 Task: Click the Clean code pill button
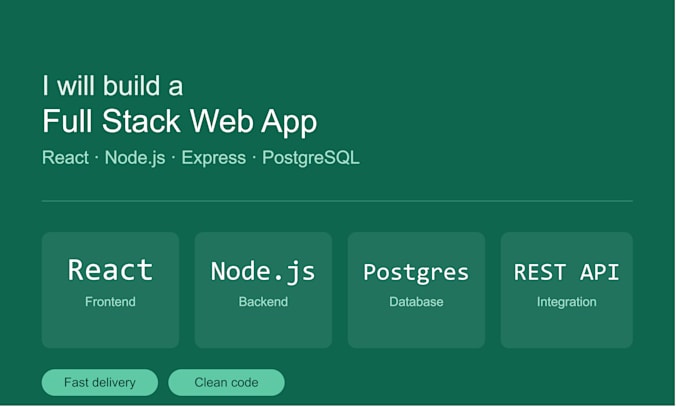click(x=226, y=382)
